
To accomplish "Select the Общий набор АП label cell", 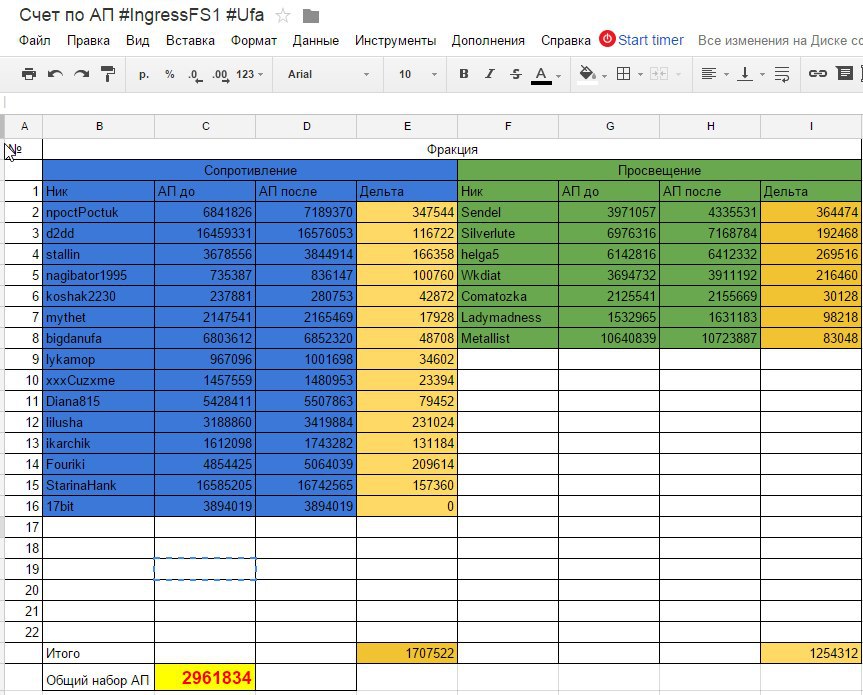I will pos(99,677).
